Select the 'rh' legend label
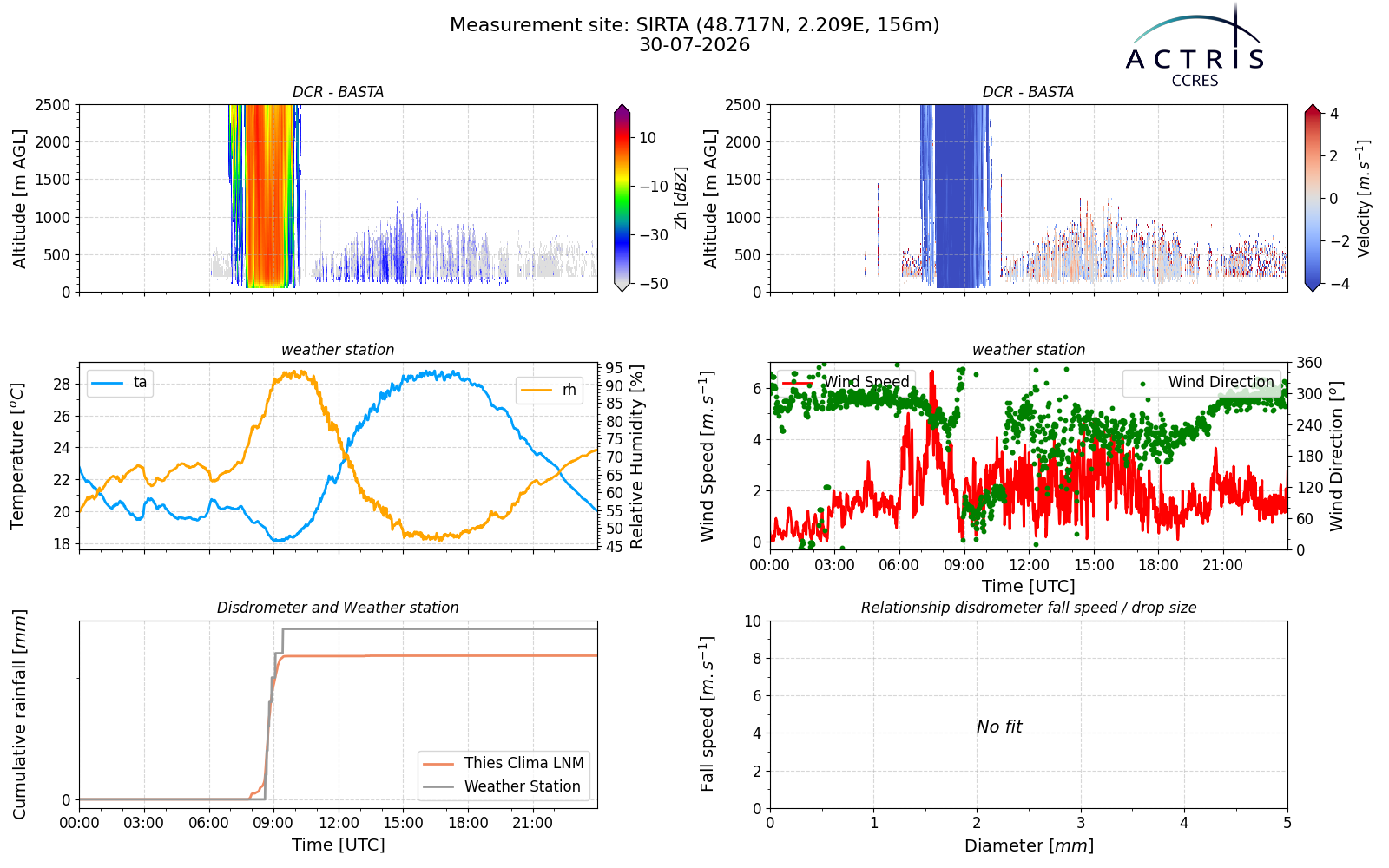Image resolution: width=1389 pixels, height=868 pixels. tap(569, 391)
